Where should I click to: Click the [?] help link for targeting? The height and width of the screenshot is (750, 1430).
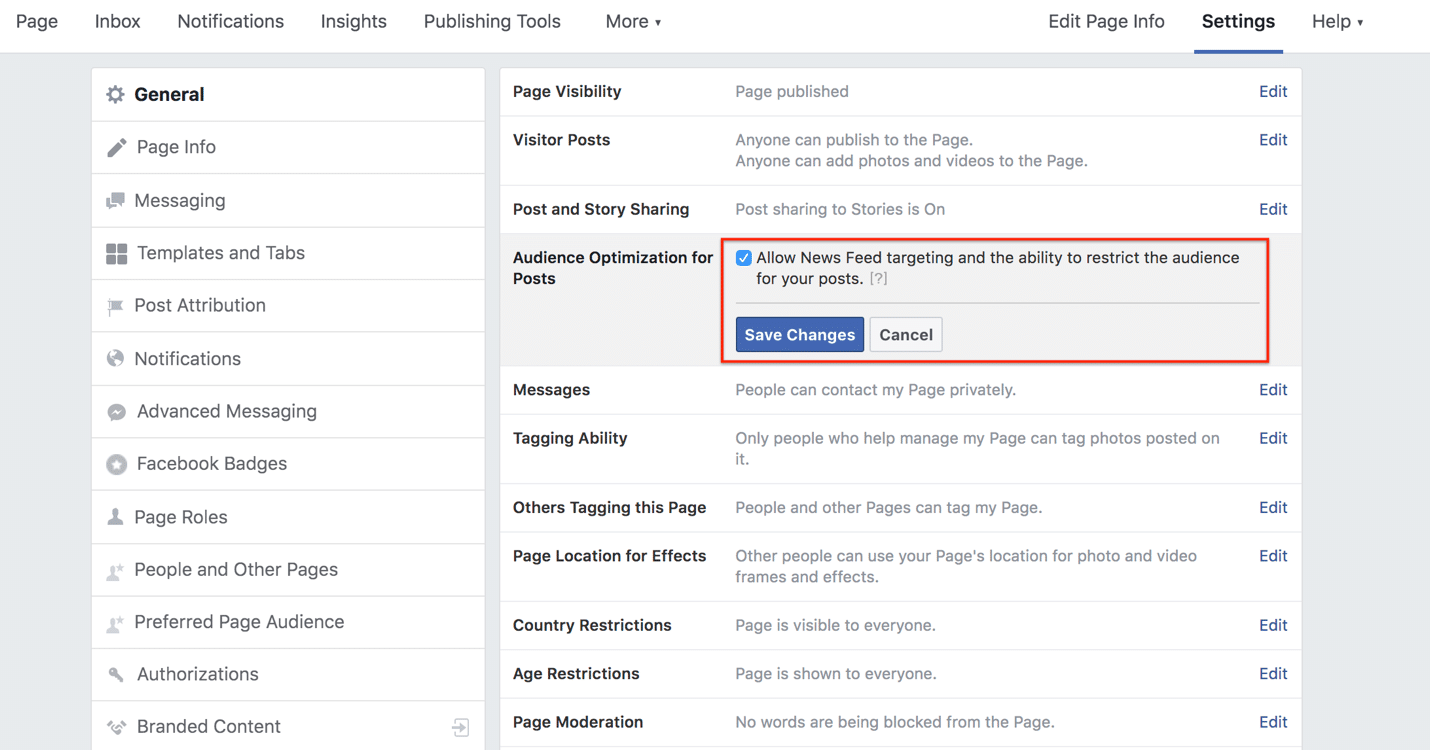click(x=878, y=280)
